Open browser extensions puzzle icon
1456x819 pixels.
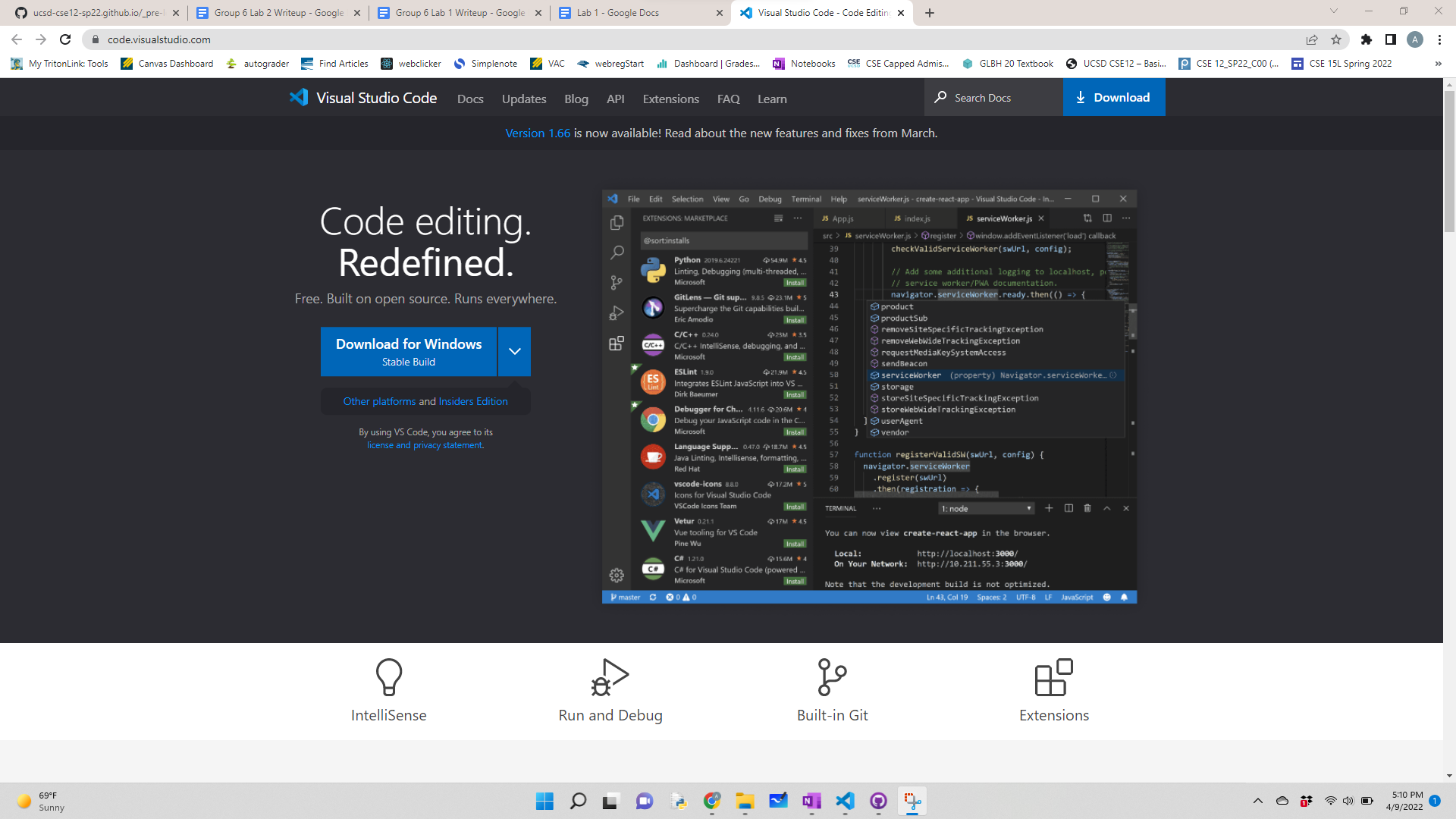coord(1367,39)
